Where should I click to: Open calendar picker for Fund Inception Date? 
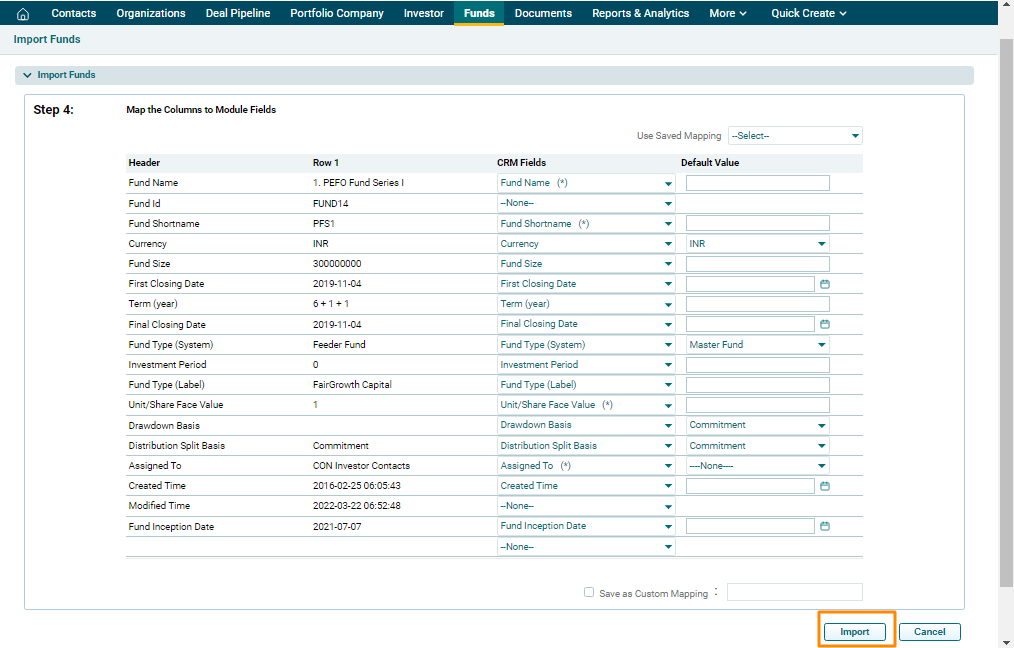[825, 526]
